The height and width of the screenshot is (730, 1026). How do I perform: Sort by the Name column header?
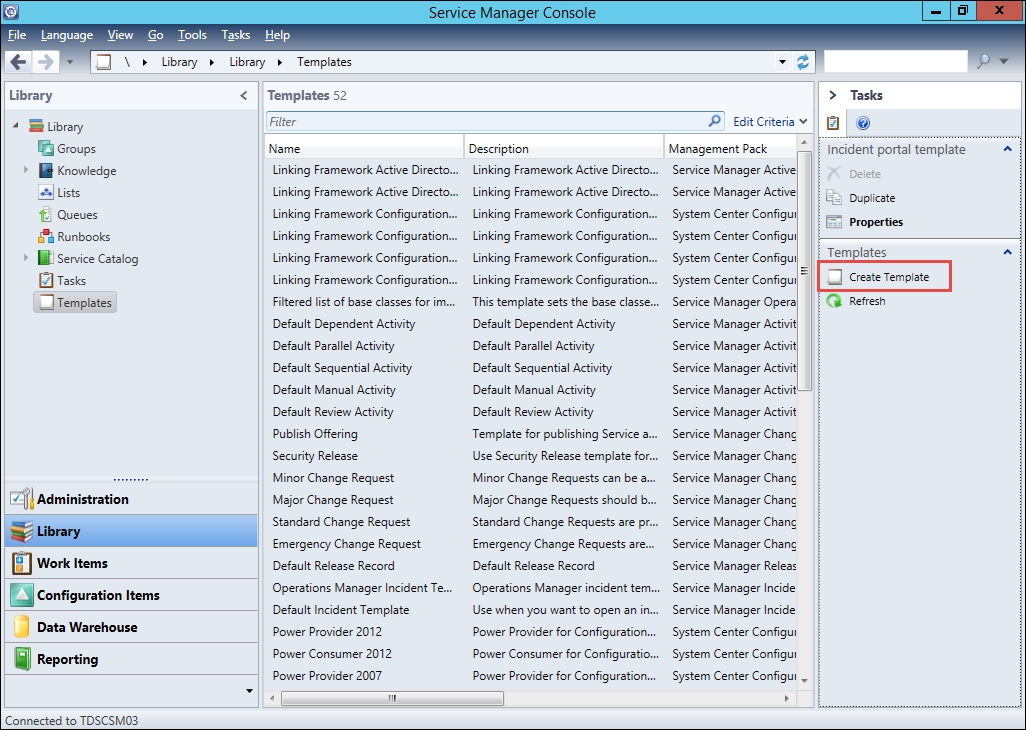point(365,148)
